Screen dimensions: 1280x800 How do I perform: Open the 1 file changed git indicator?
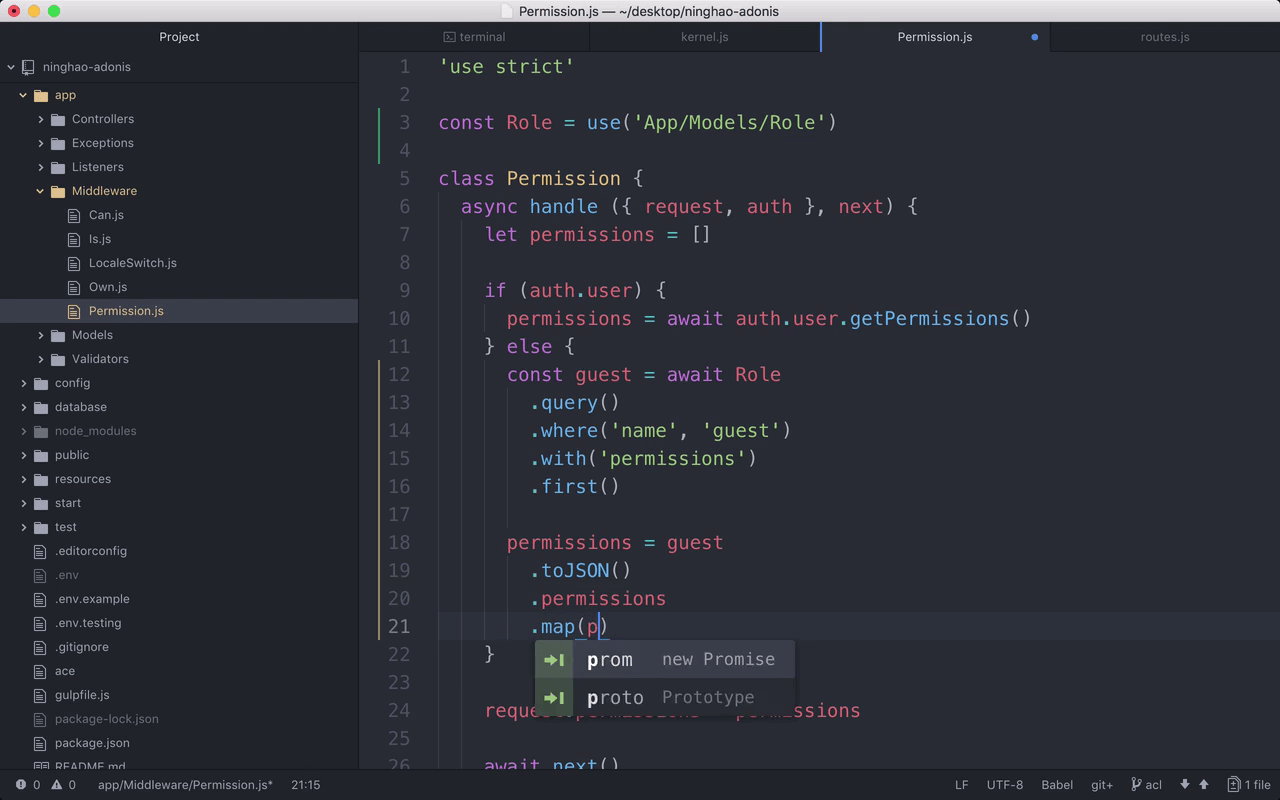(x=1249, y=785)
